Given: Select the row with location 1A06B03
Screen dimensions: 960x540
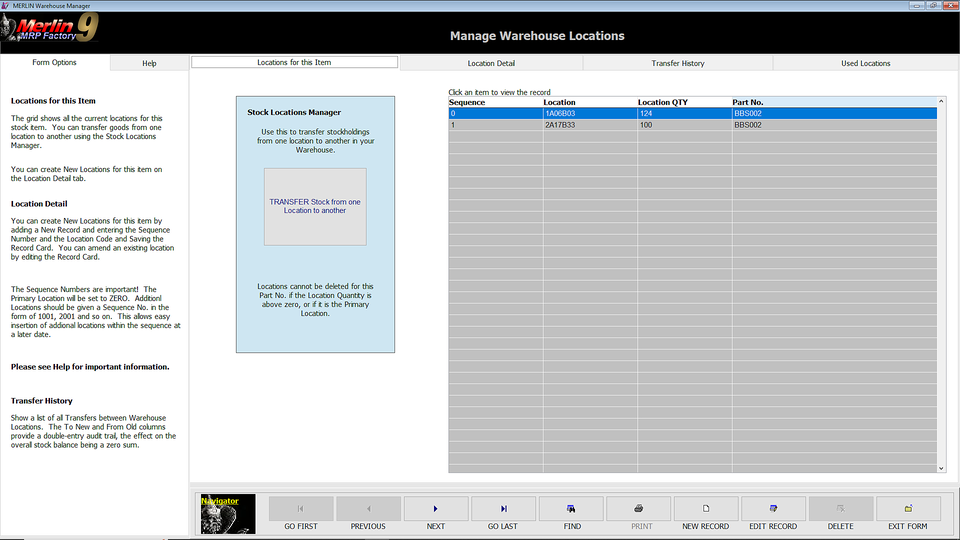Looking at the screenshot, I should tap(590, 114).
